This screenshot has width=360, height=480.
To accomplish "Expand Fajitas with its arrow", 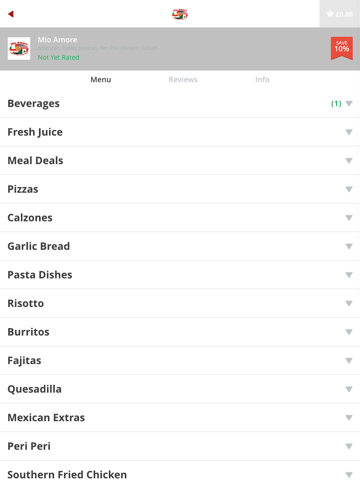I will (349, 361).
